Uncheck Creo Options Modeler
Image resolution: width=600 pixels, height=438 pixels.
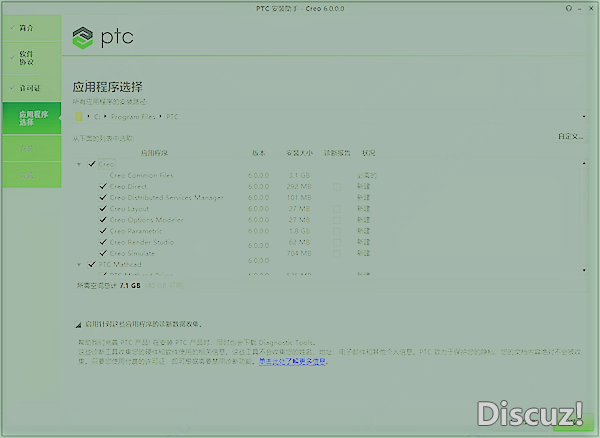(x=103, y=220)
